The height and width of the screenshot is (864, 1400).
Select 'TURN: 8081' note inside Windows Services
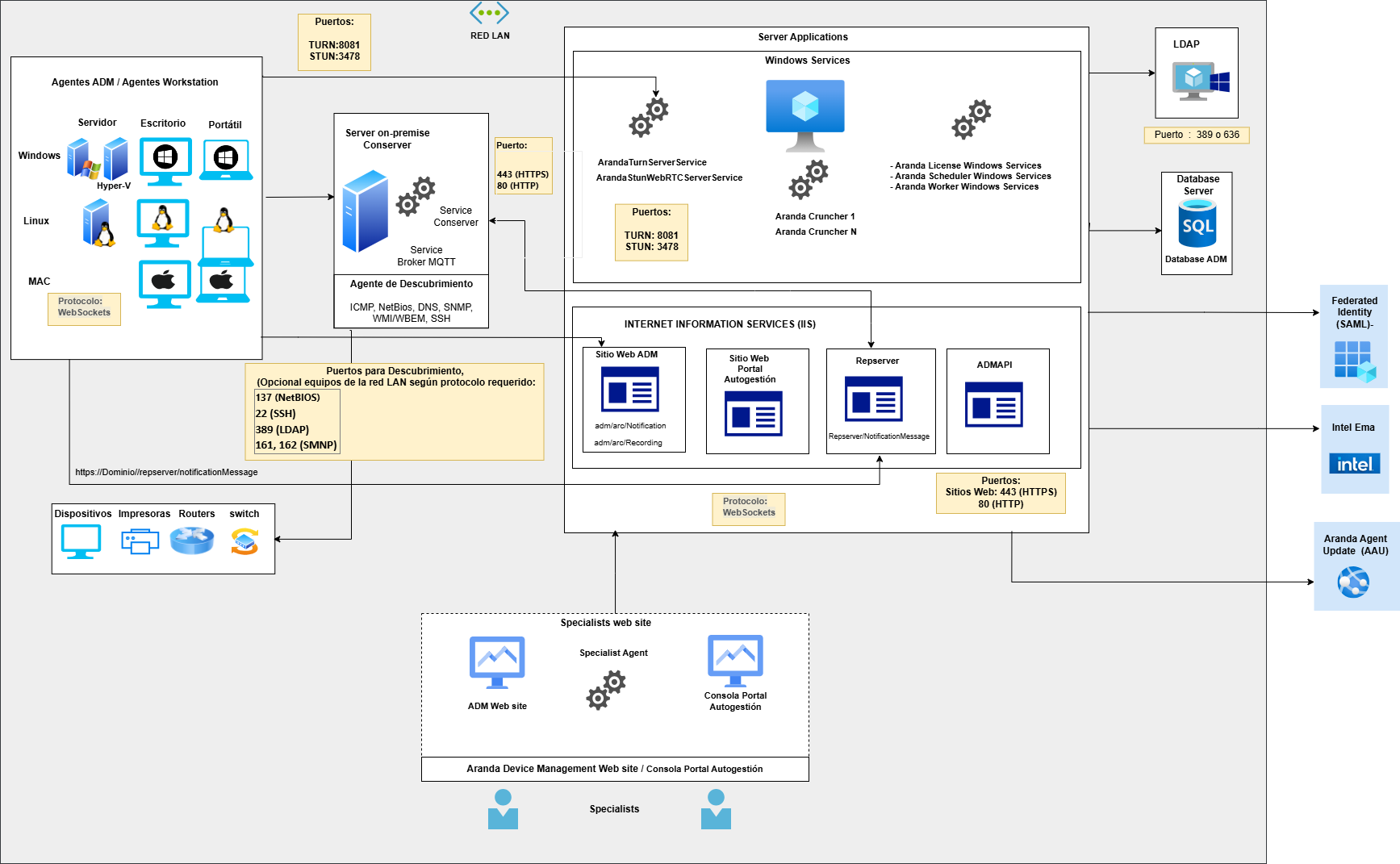pyautogui.click(x=651, y=232)
